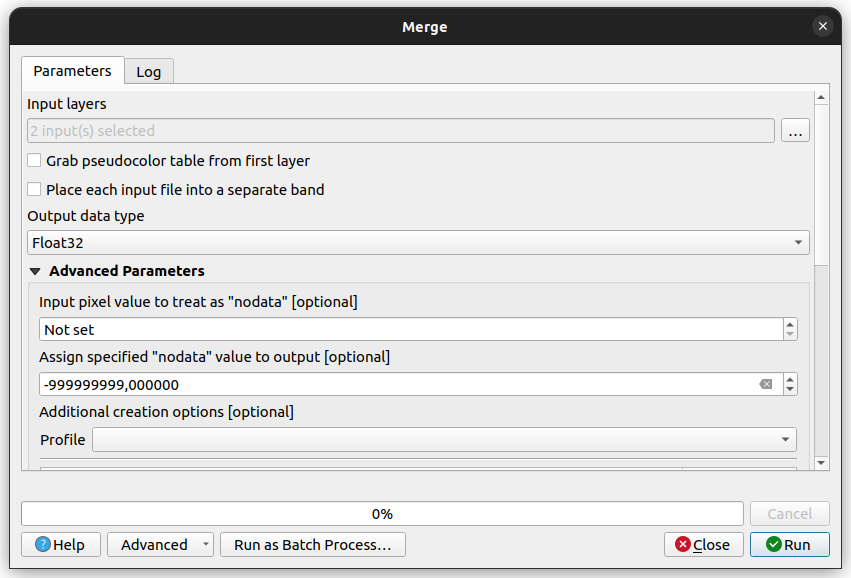Enable Grab pseudocolor table from first layer

point(34,161)
